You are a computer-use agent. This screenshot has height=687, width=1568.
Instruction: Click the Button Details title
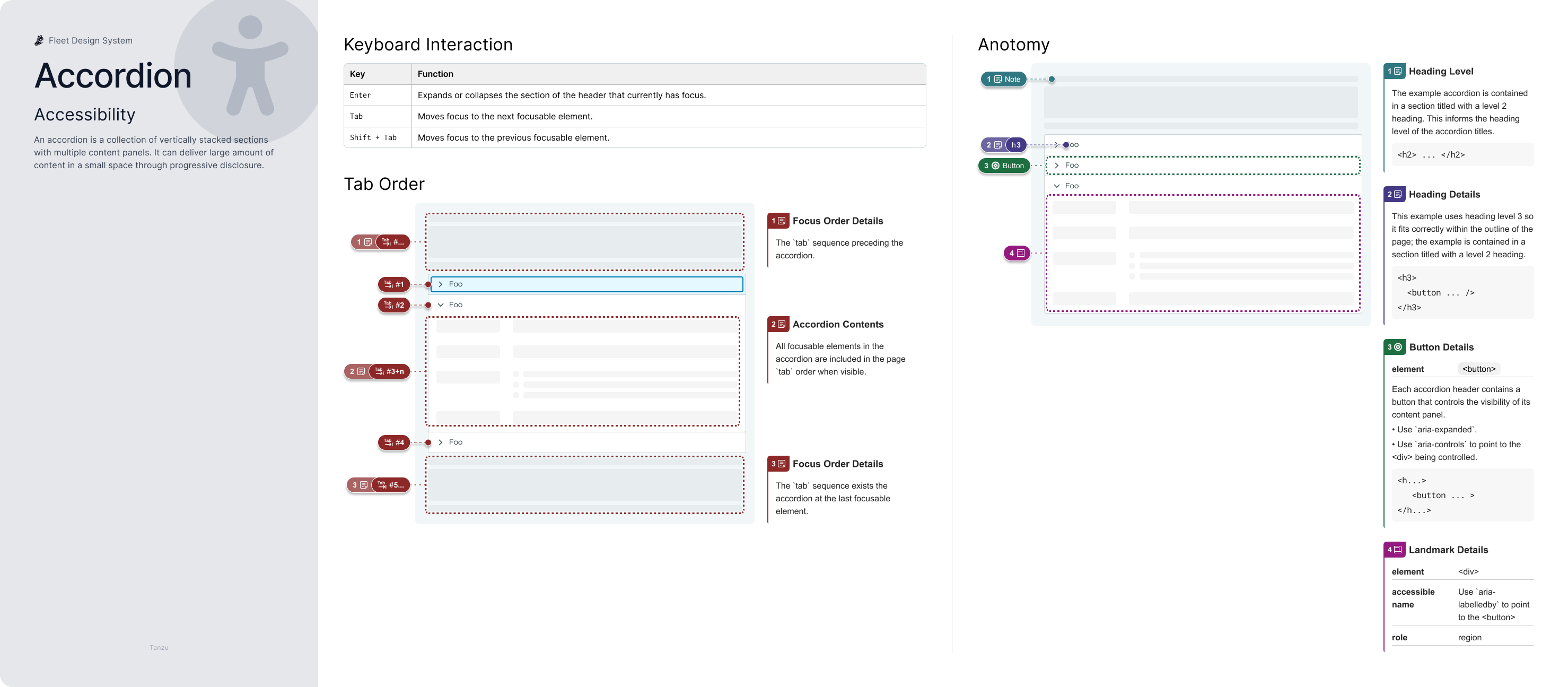tap(1441, 347)
